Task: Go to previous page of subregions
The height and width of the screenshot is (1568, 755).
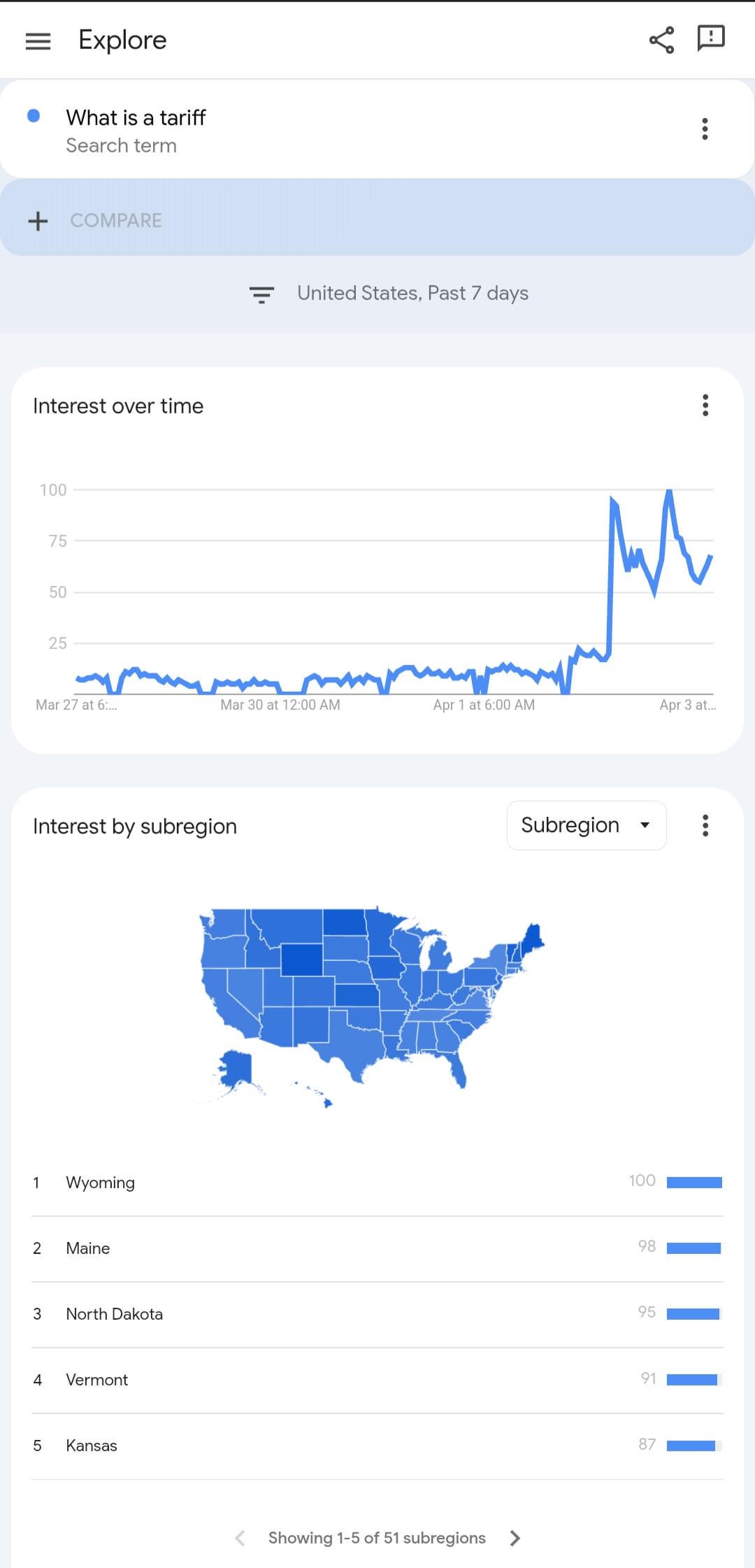Action: click(x=240, y=1538)
